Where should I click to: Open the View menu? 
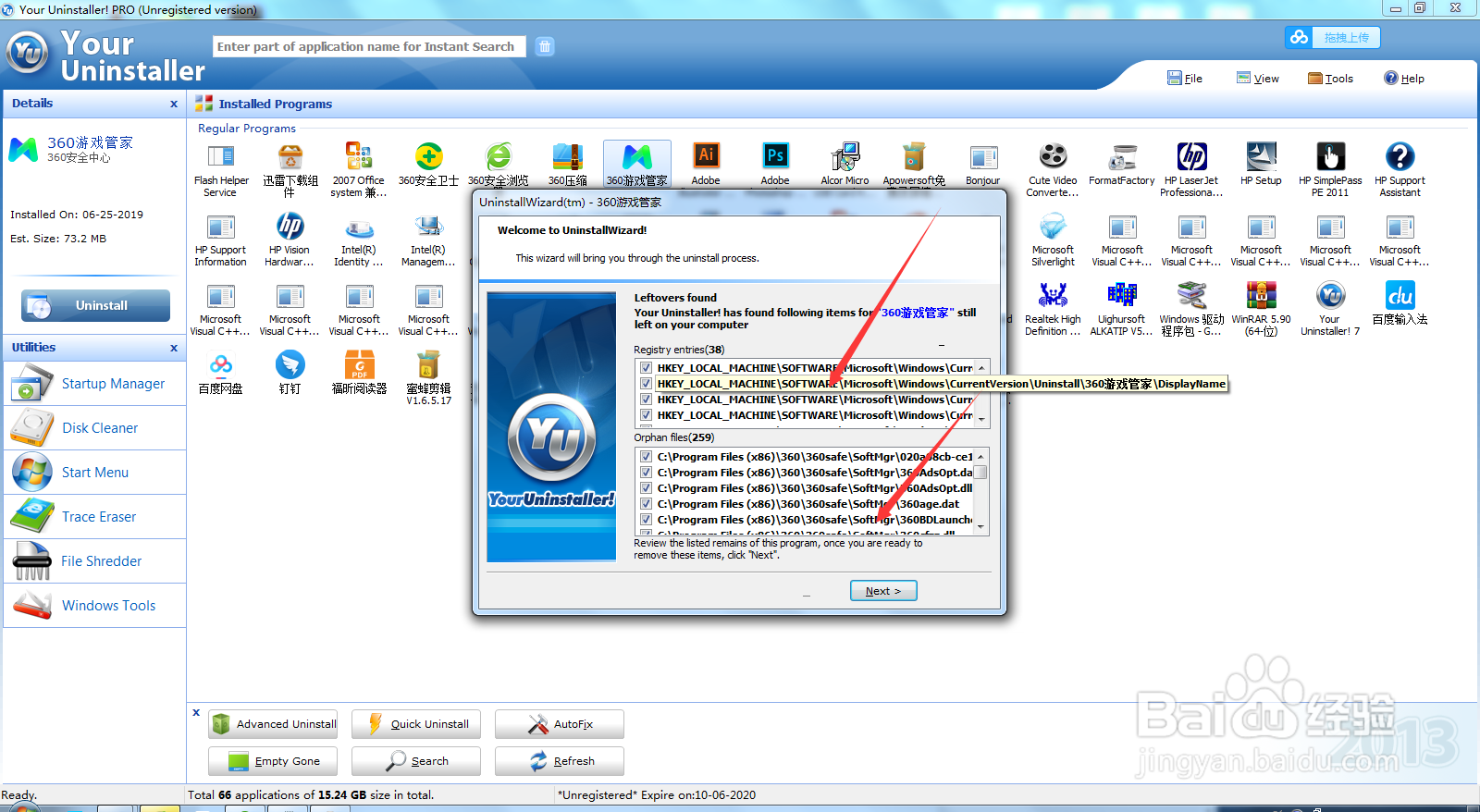[1258, 79]
